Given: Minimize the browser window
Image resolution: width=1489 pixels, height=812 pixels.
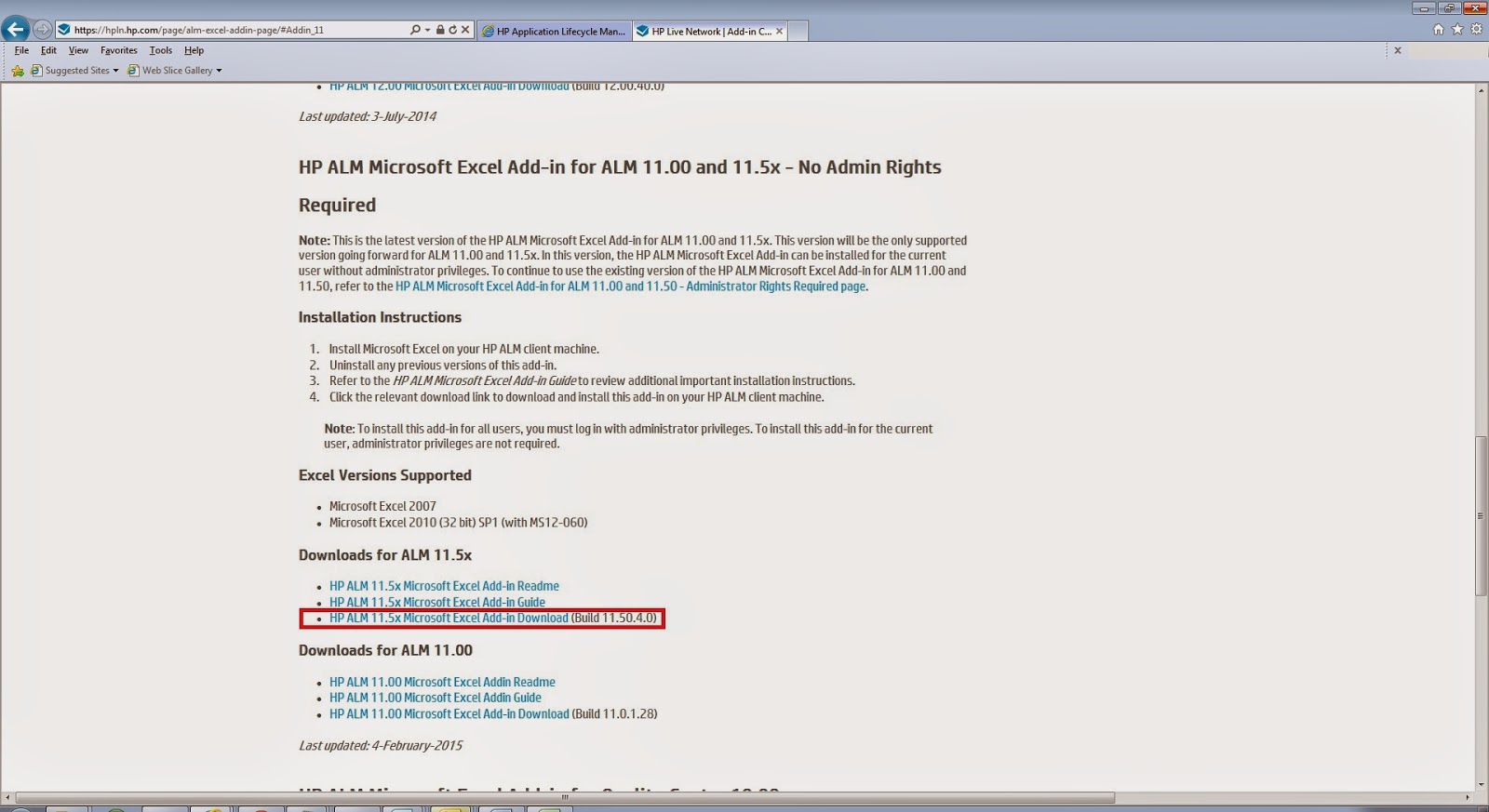Looking at the screenshot, I should 1424,7.
